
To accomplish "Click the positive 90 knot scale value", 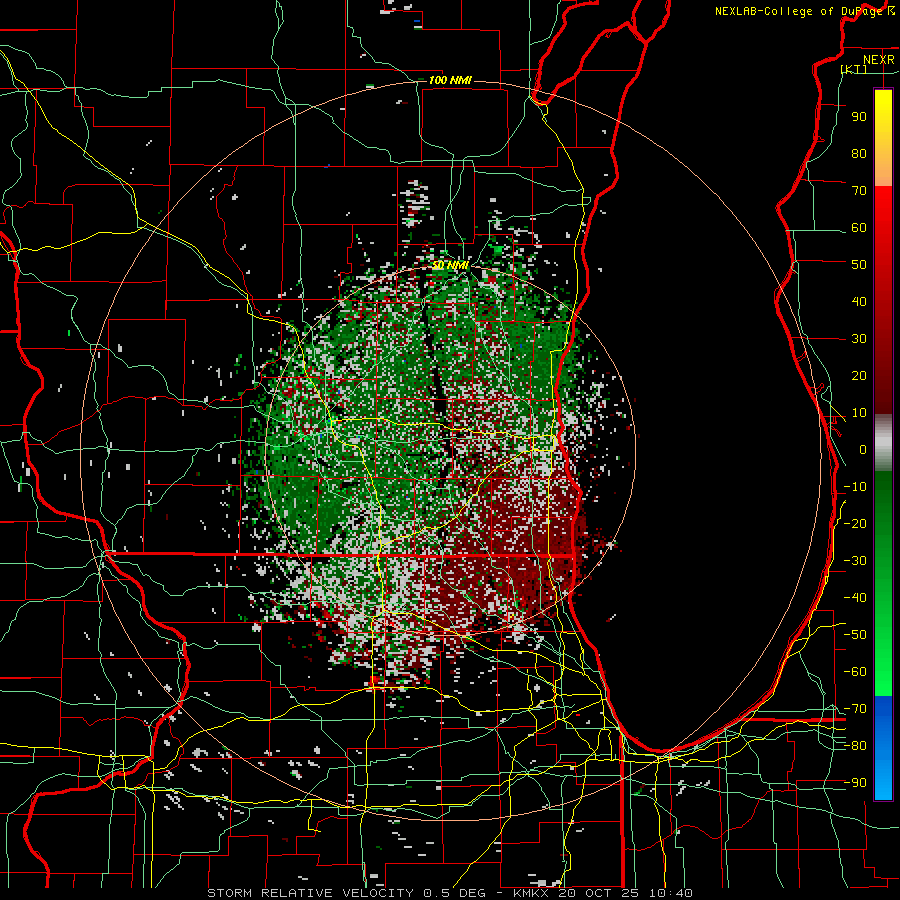I will pos(859,117).
